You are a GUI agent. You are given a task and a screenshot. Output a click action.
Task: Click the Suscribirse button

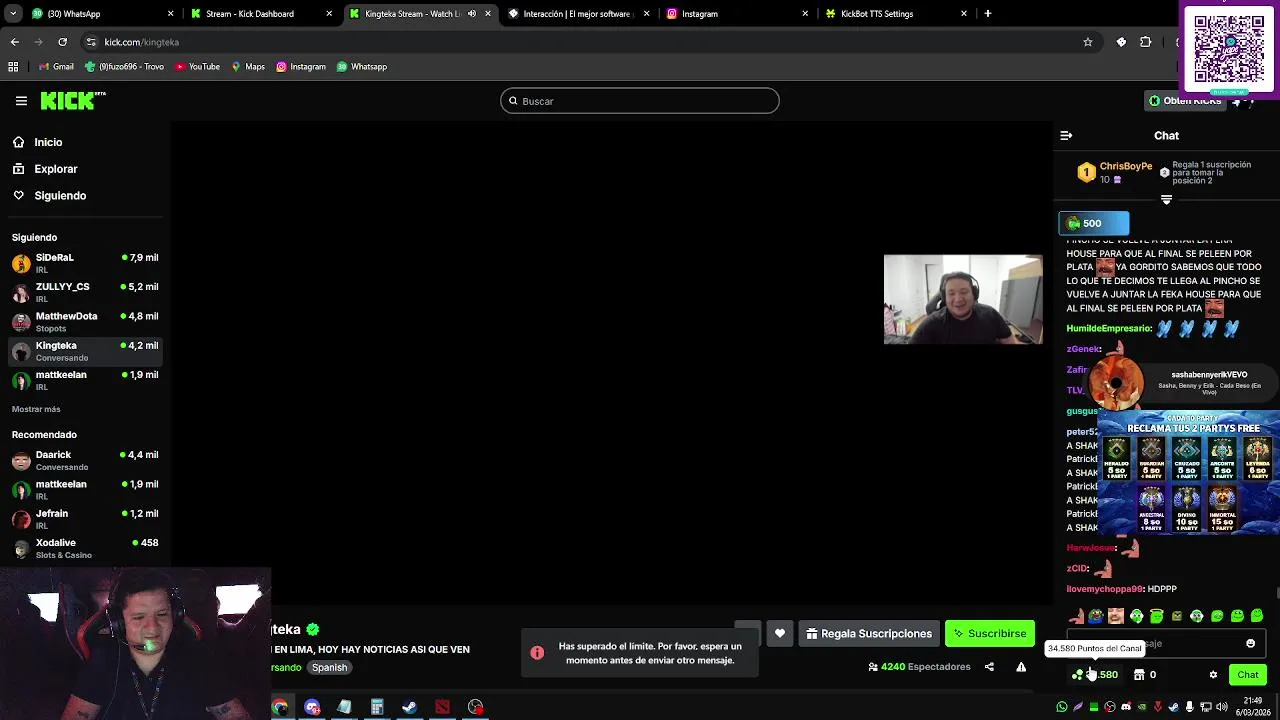(989, 633)
